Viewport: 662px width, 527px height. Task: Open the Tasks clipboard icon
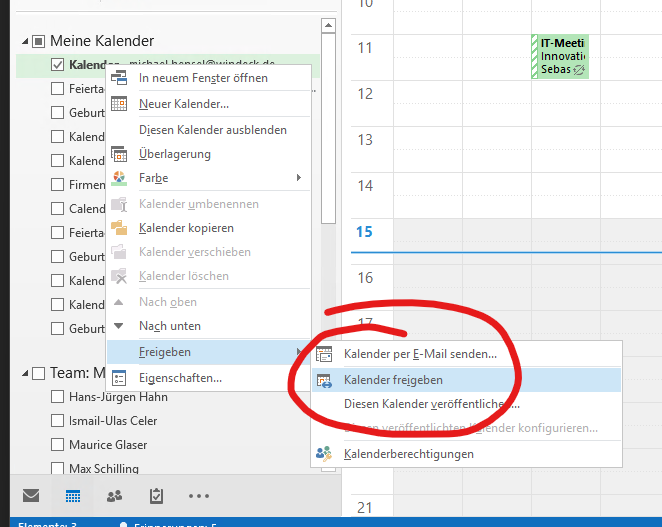(156, 495)
